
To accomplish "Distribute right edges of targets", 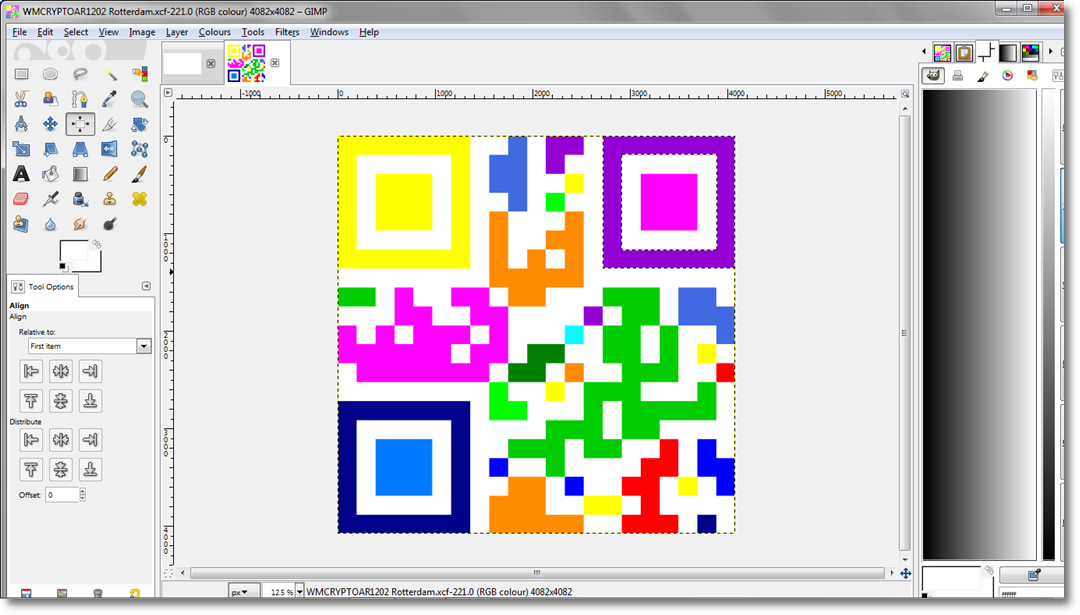I will 90,439.
